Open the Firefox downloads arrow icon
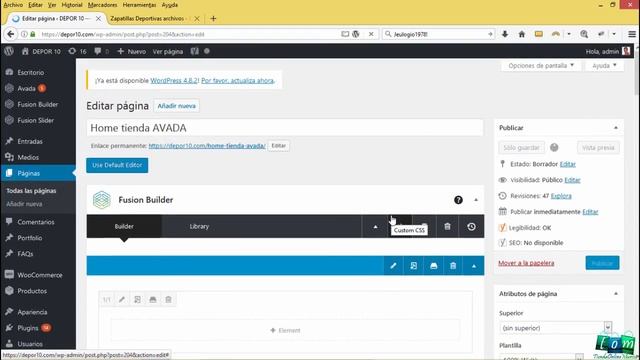 tap(505, 34)
